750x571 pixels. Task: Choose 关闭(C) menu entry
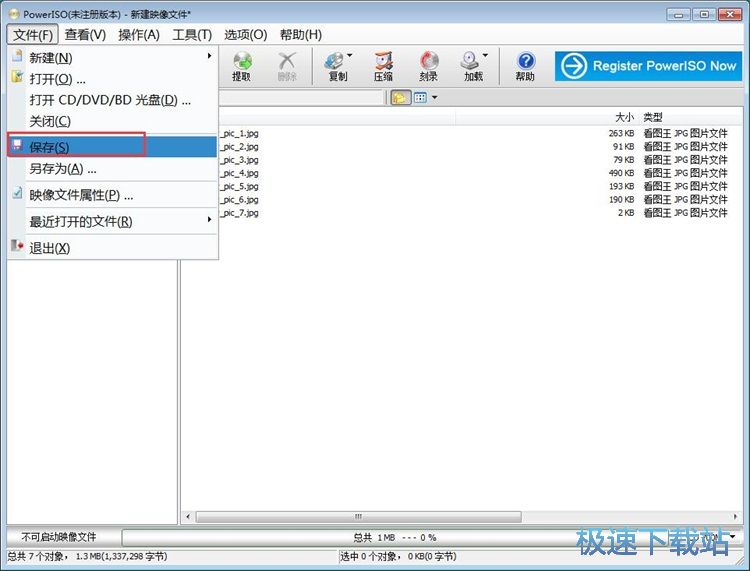[112, 121]
